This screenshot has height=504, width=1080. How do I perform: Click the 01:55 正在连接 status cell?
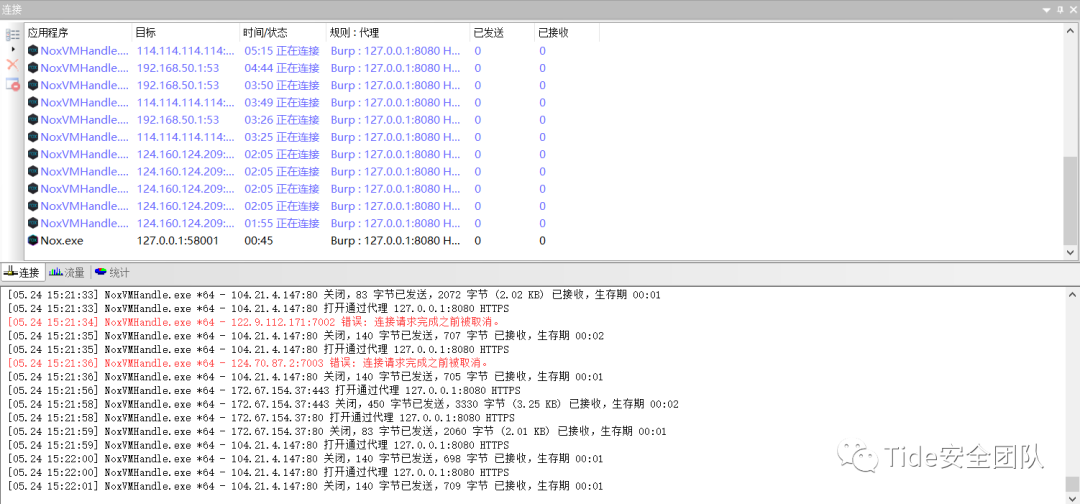click(282, 223)
